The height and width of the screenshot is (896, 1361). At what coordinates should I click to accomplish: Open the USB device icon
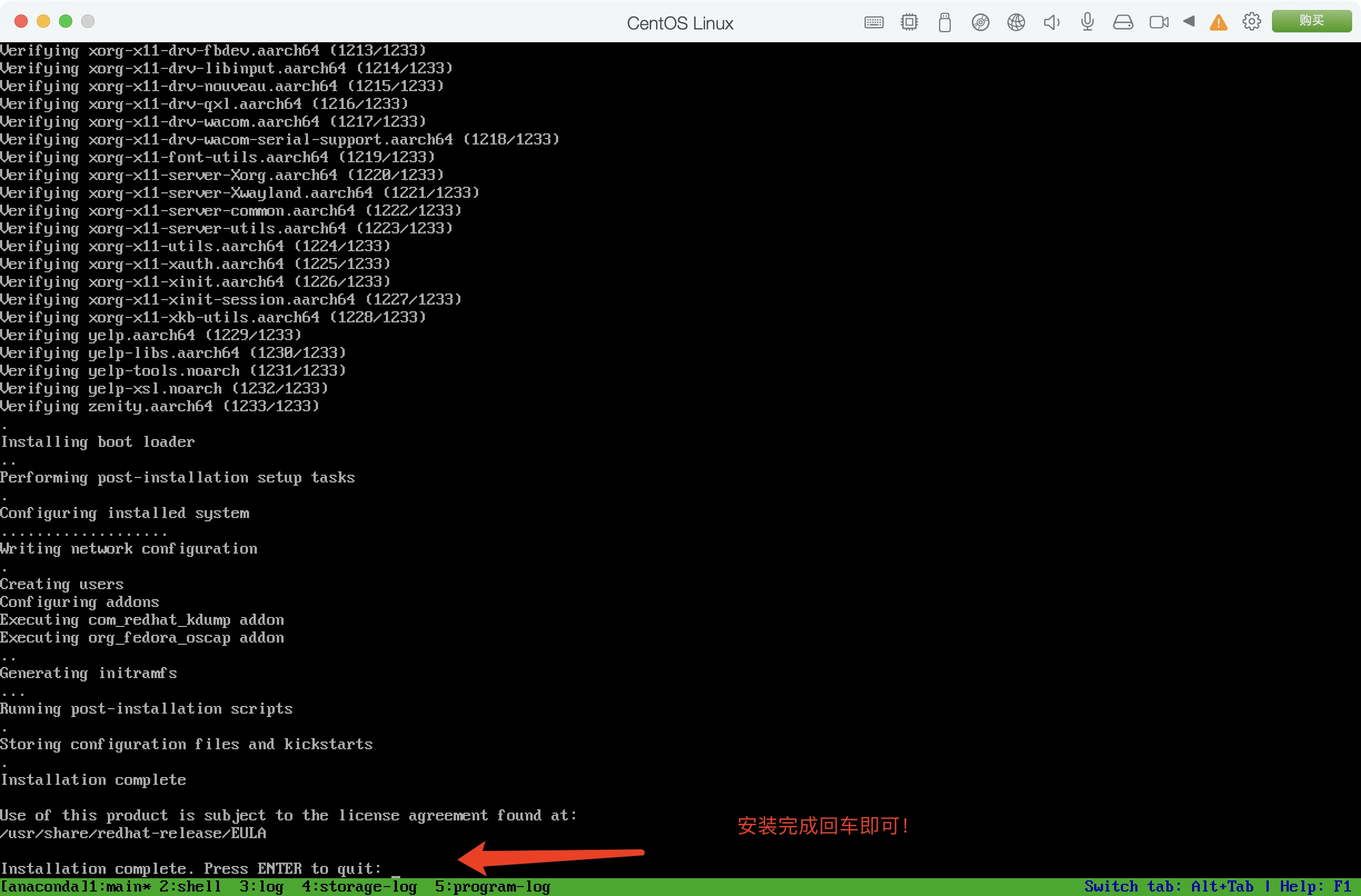pos(945,22)
